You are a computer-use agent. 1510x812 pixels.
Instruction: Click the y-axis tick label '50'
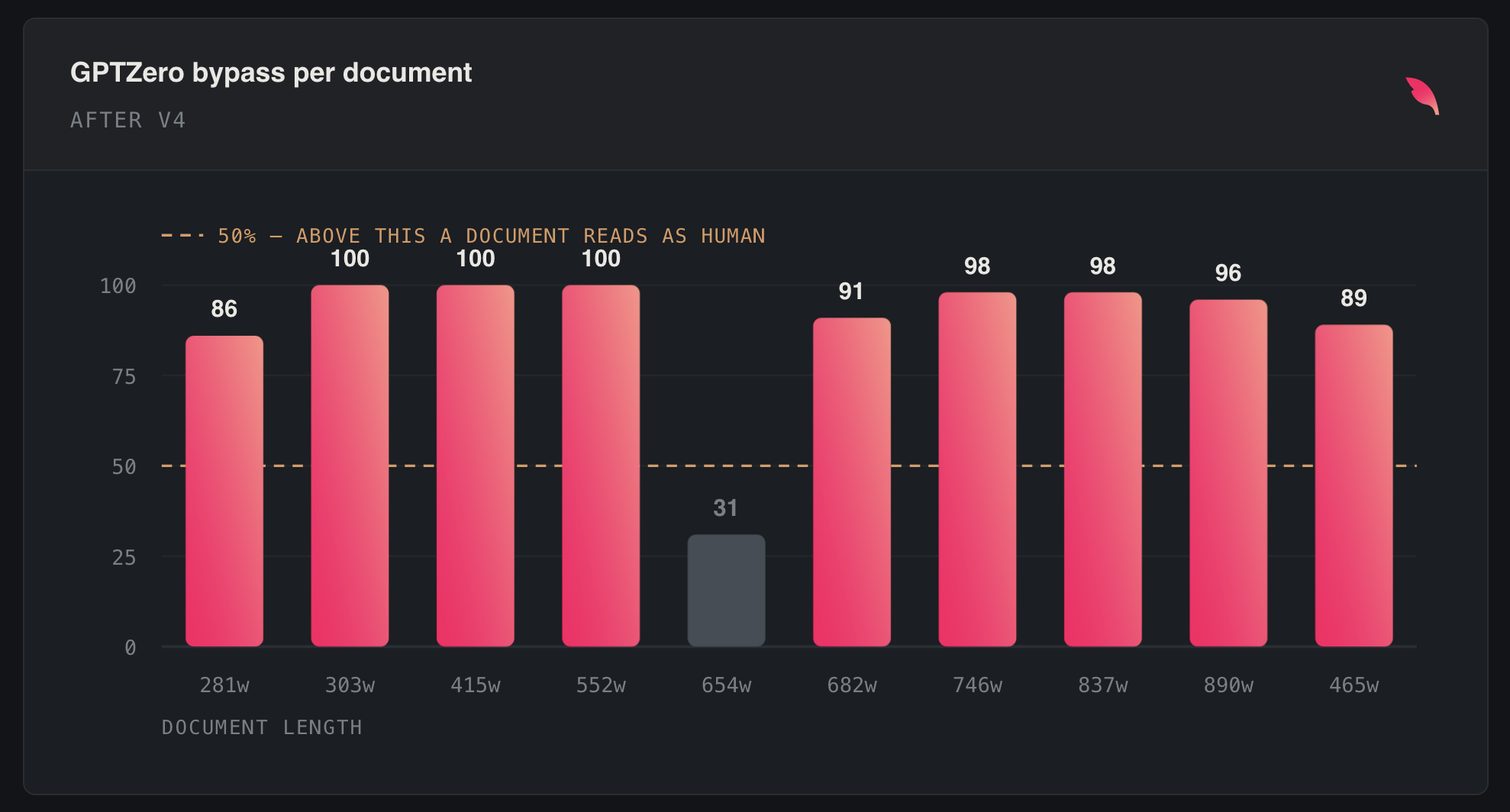(124, 467)
